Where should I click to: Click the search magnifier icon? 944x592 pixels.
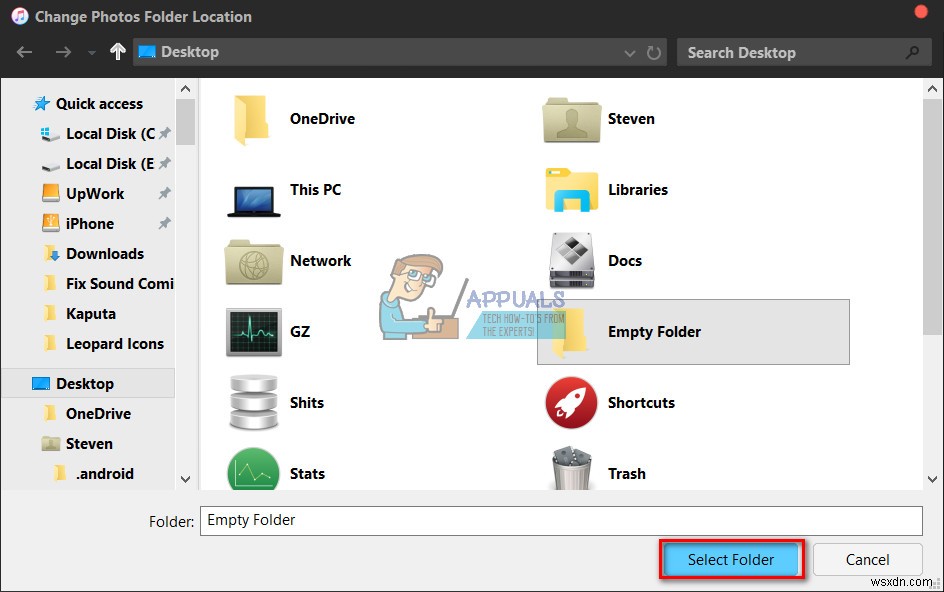tap(913, 52)
